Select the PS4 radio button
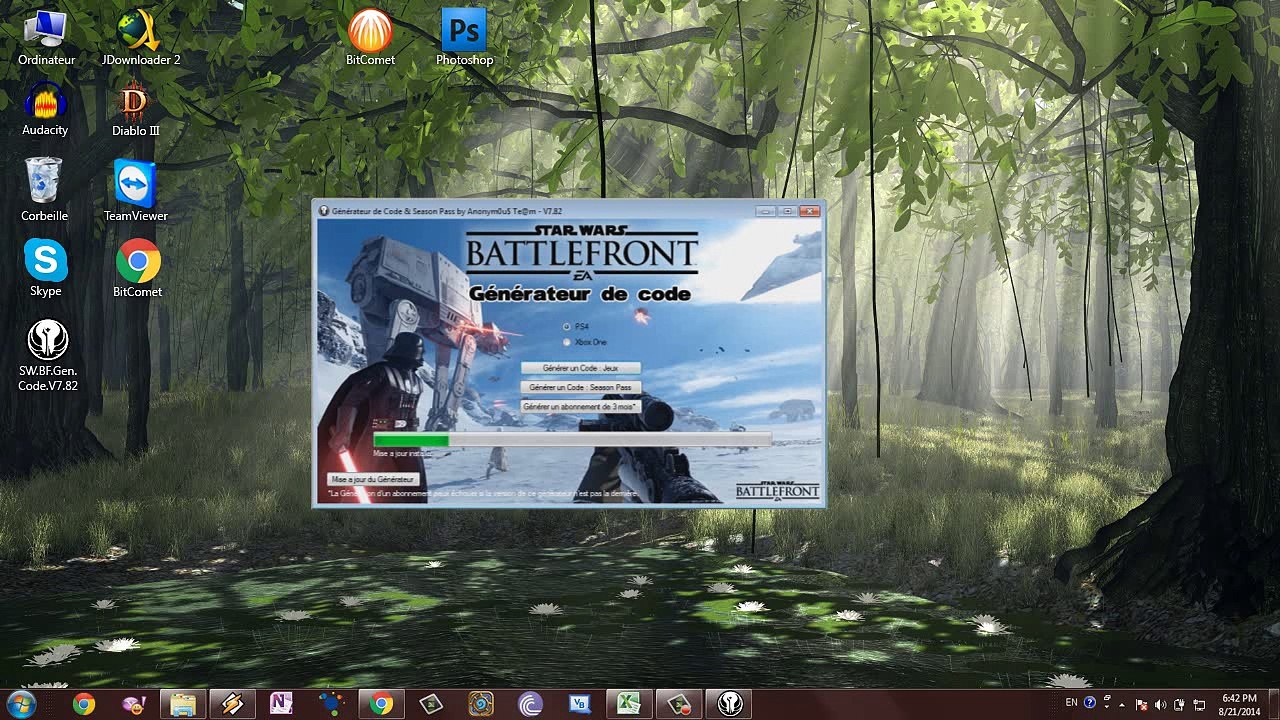This screenshot has height=720, width=1280. pos(567,327)
